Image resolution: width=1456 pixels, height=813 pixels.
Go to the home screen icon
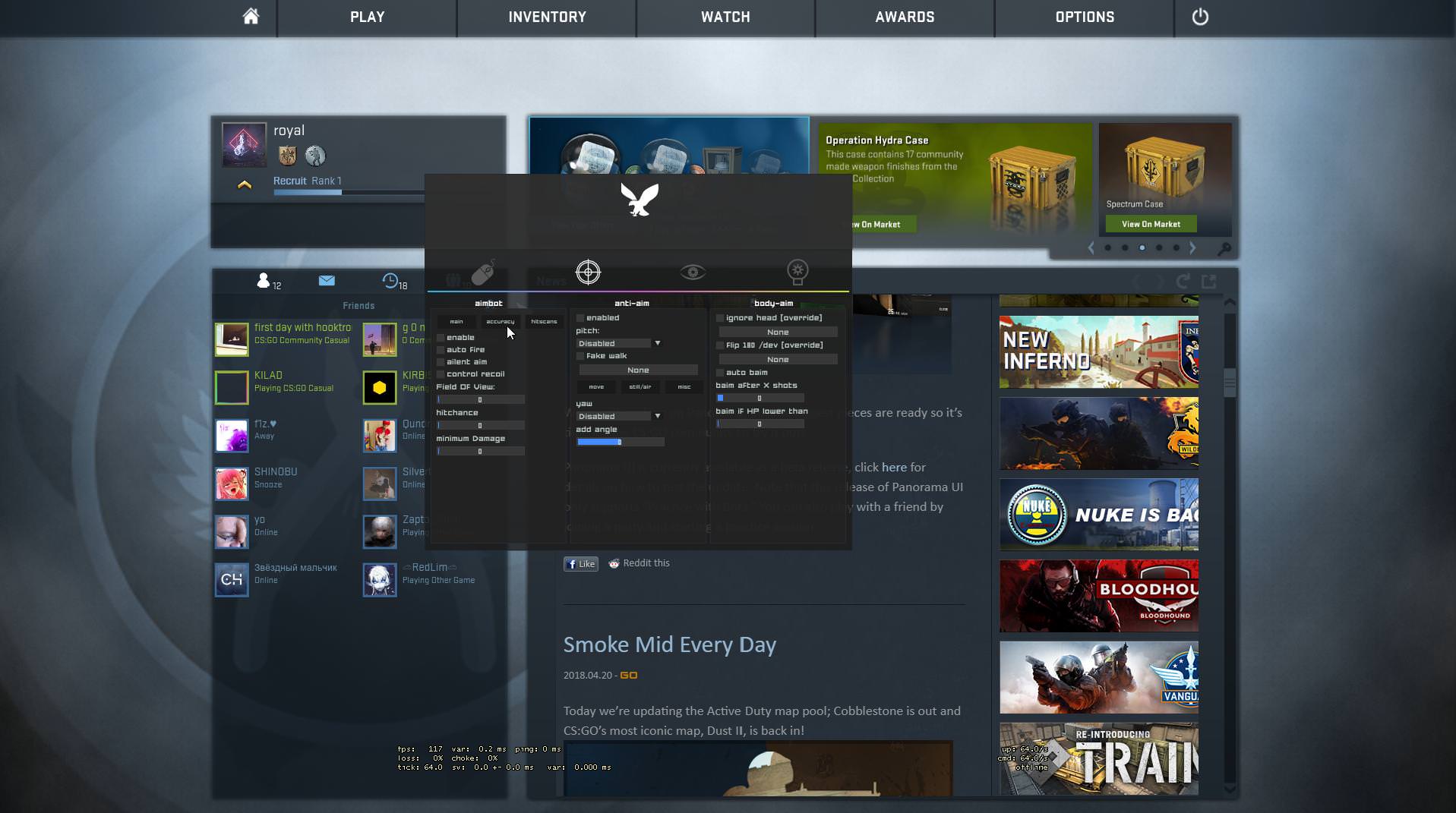pos(251,16)
